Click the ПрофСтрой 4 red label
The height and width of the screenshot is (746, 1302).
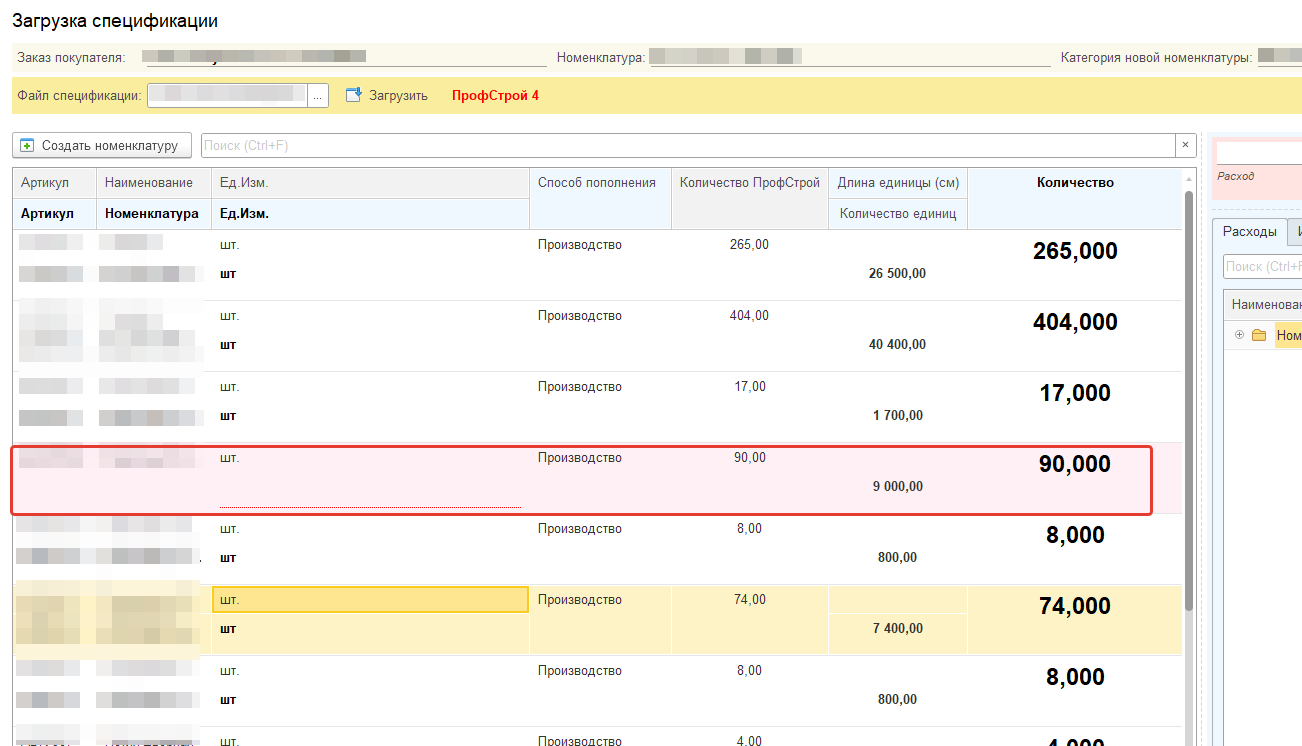[495, 96]
